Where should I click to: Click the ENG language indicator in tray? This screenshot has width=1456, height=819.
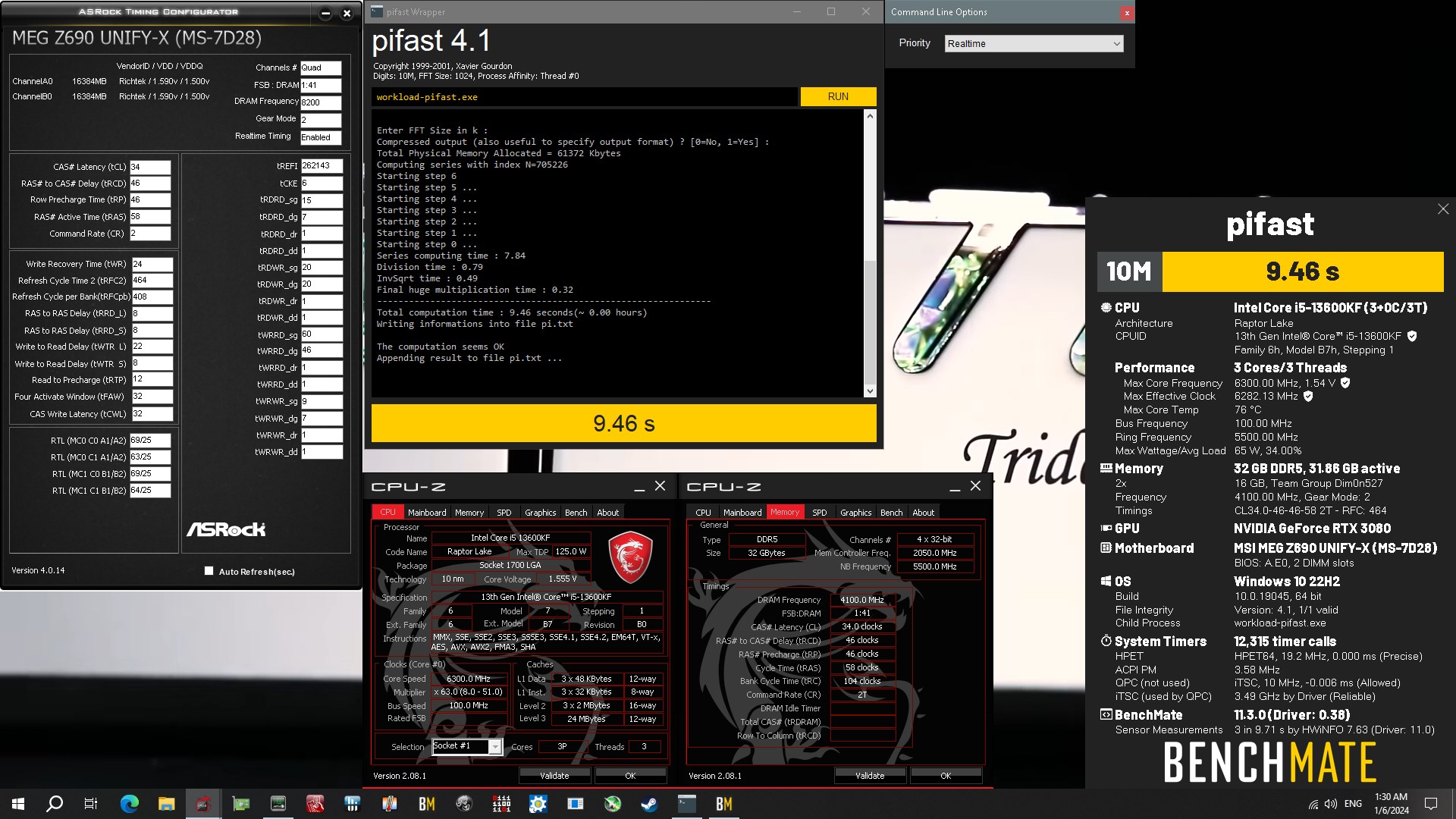(x=1353, y=804)
